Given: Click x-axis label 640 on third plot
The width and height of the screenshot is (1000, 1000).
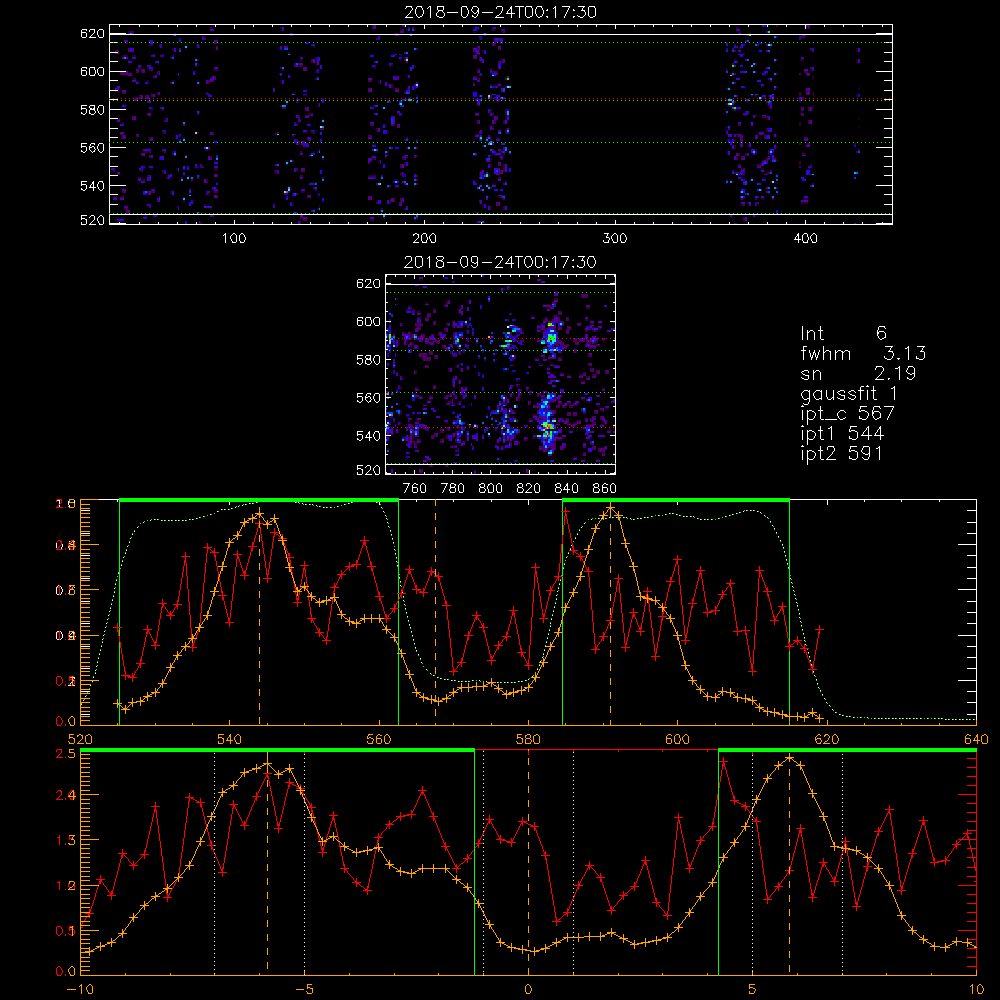Looking at the screenshot, I should coord(976,739).
